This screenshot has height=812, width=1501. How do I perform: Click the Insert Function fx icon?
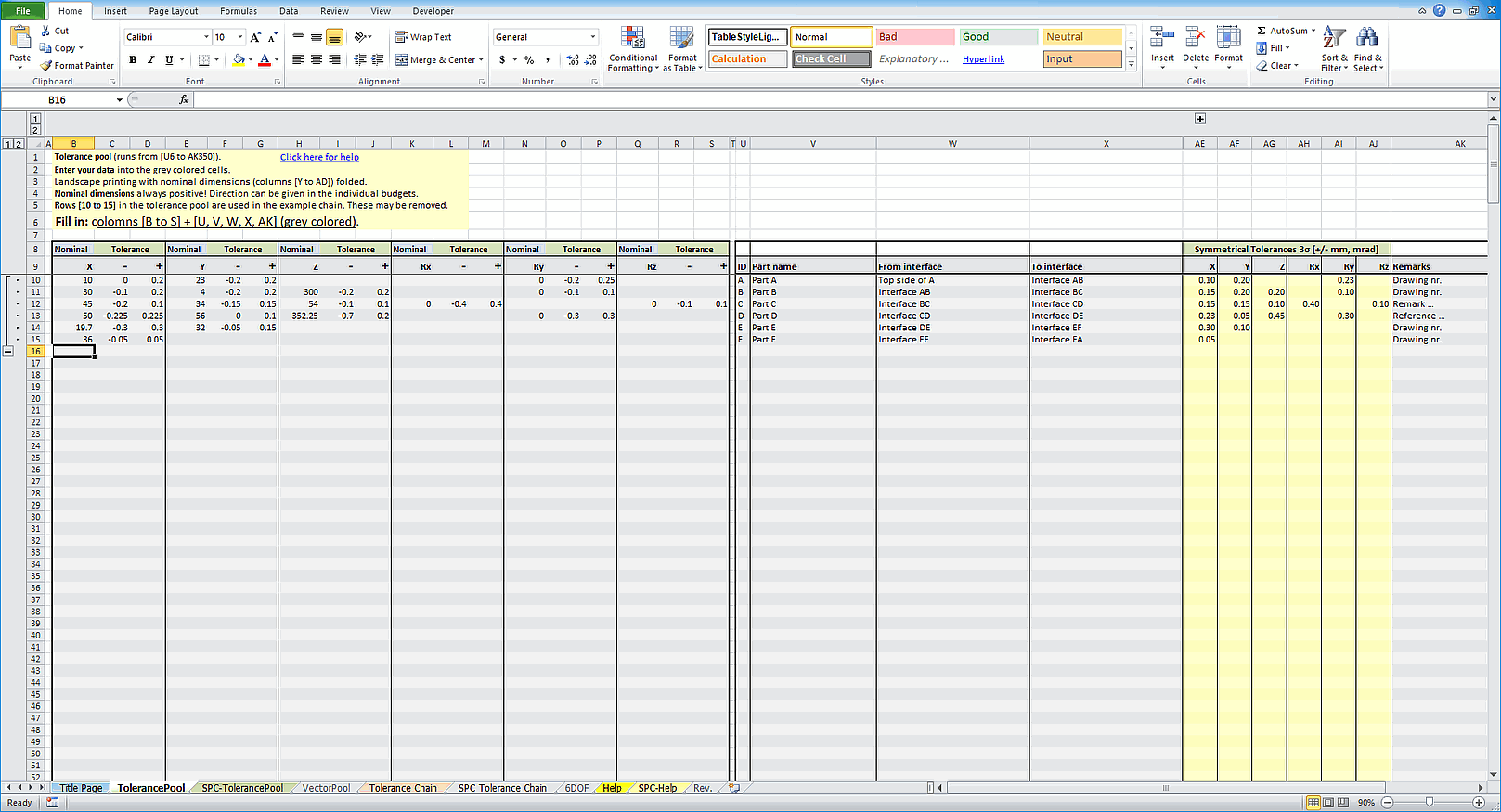[184, 100]
